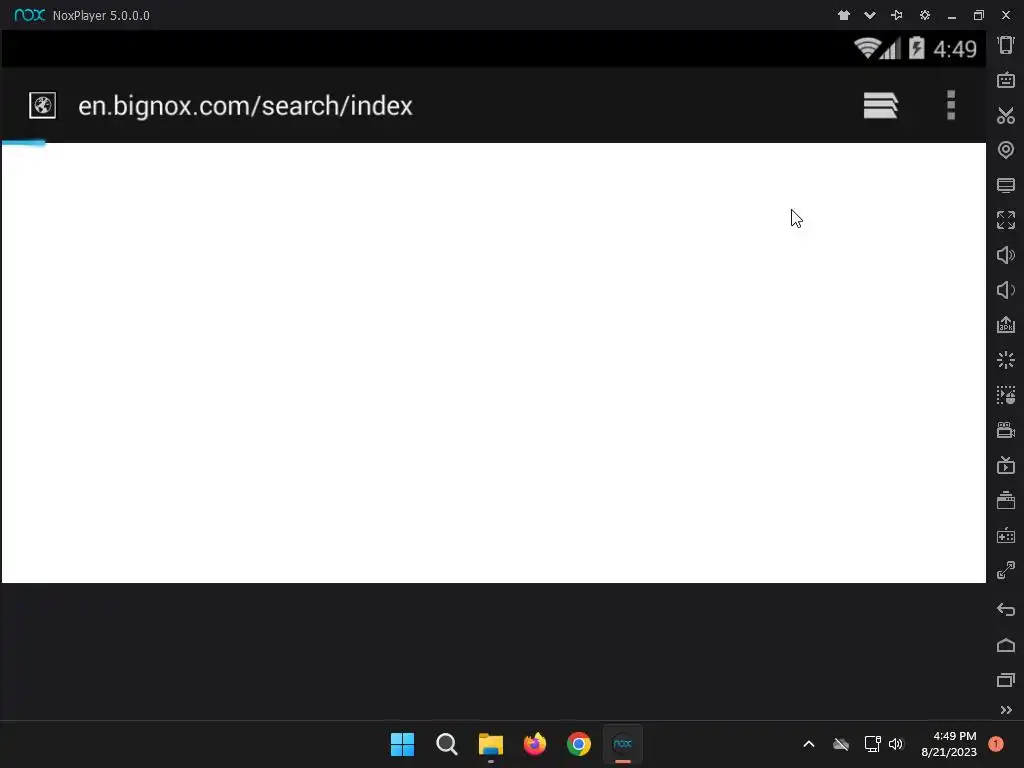Start the video recorder camera icon
The image size is (1024, 768).
pos(1006,430)
